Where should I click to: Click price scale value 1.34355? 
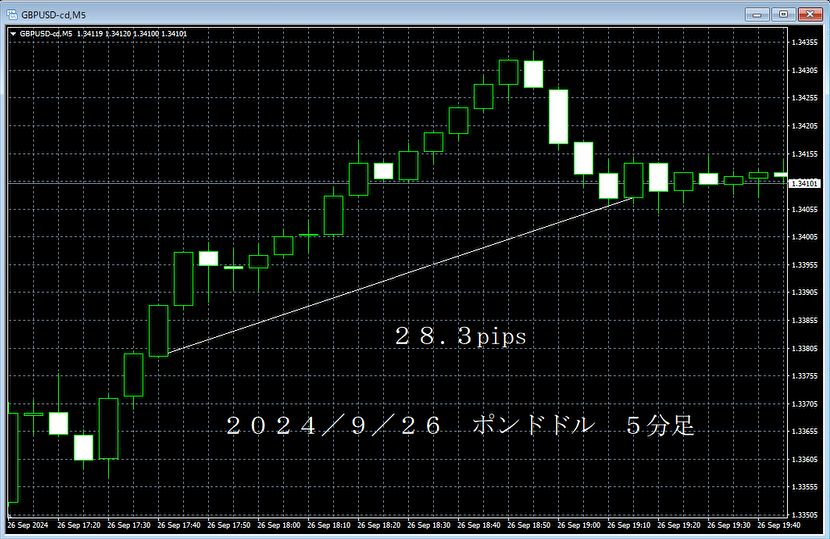click(x=805, y=42)
